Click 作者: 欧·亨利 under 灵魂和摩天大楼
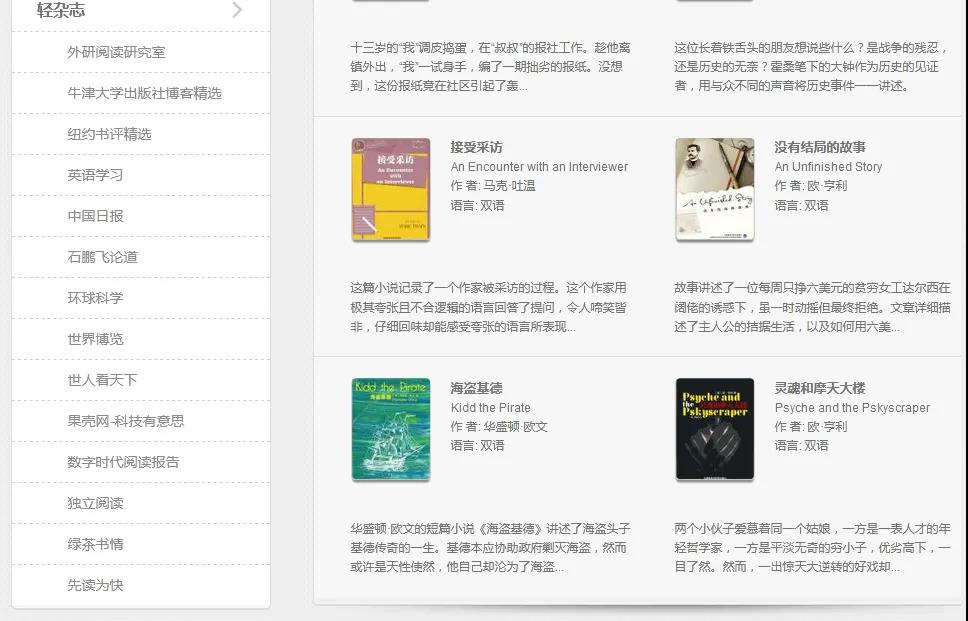The width and height of the screenshot is (968, 621). (x=811, y=427)
